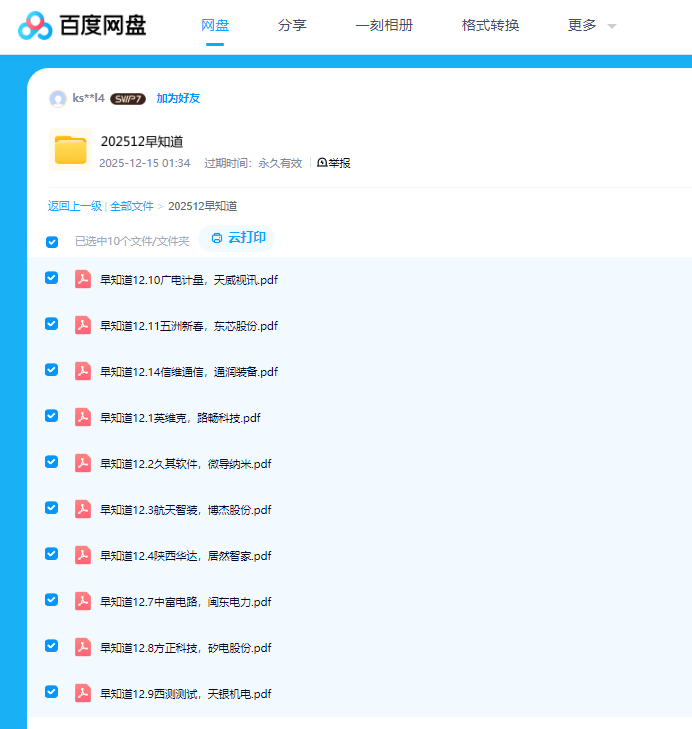This screenshot has height=729, width=692.
Task: Open file 早知道12.8方正科技，矽电股份.pdf
Action: click(186, 648)
